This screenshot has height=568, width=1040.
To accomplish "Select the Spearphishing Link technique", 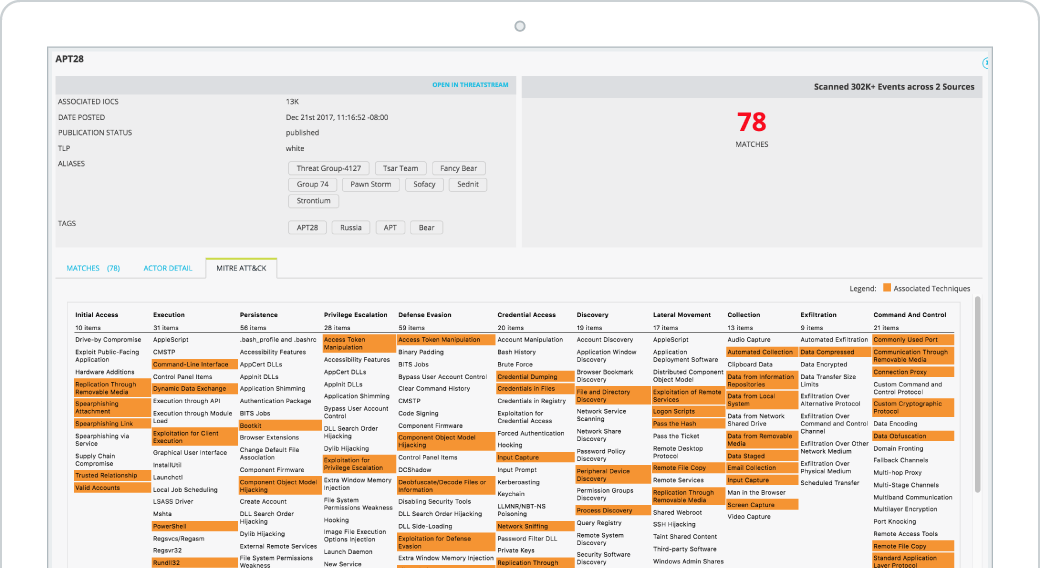I will [112, 423].
